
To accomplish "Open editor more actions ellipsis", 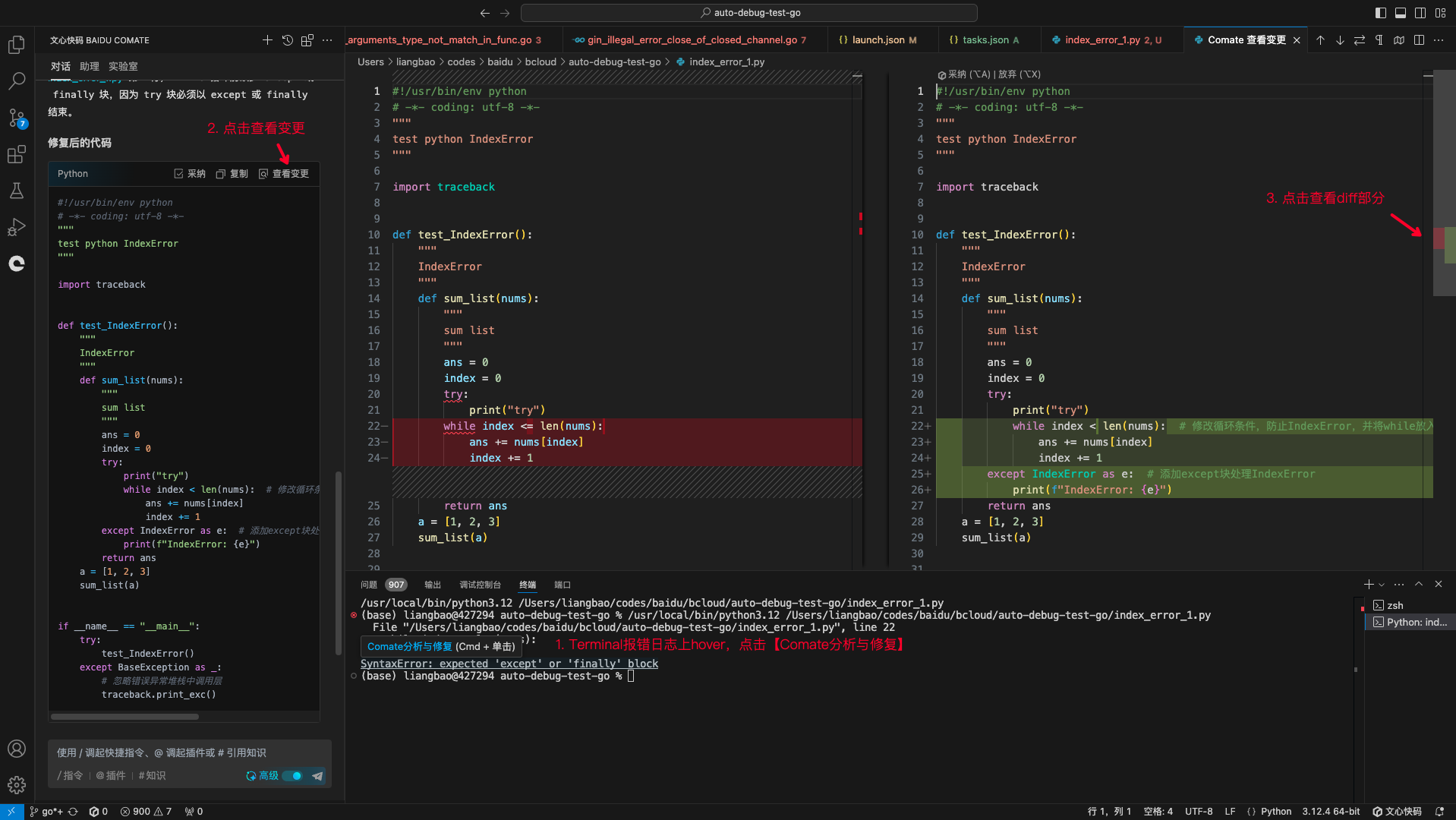I will 1439,40.
